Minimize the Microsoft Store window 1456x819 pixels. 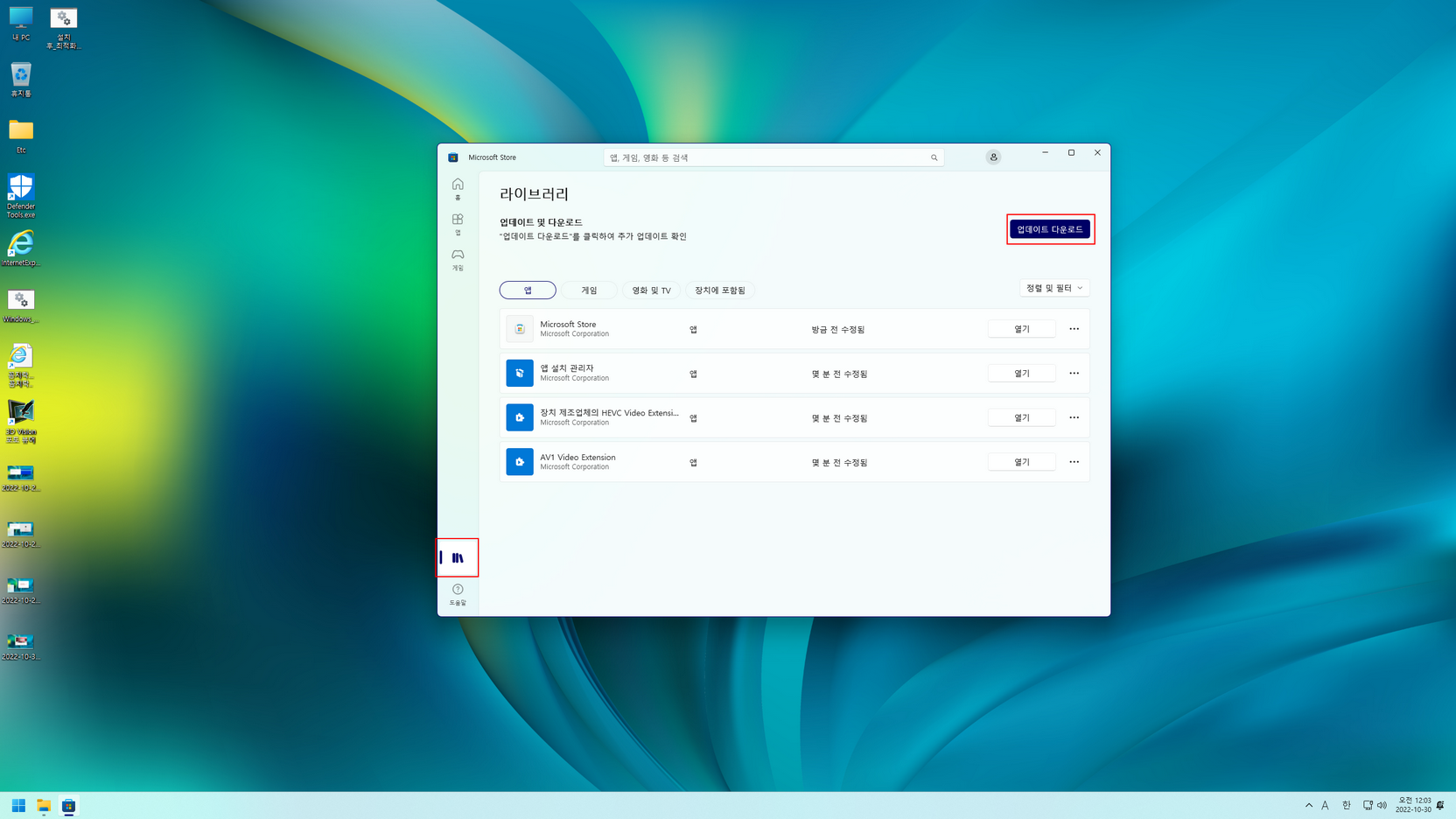[x=1045, y=153]
